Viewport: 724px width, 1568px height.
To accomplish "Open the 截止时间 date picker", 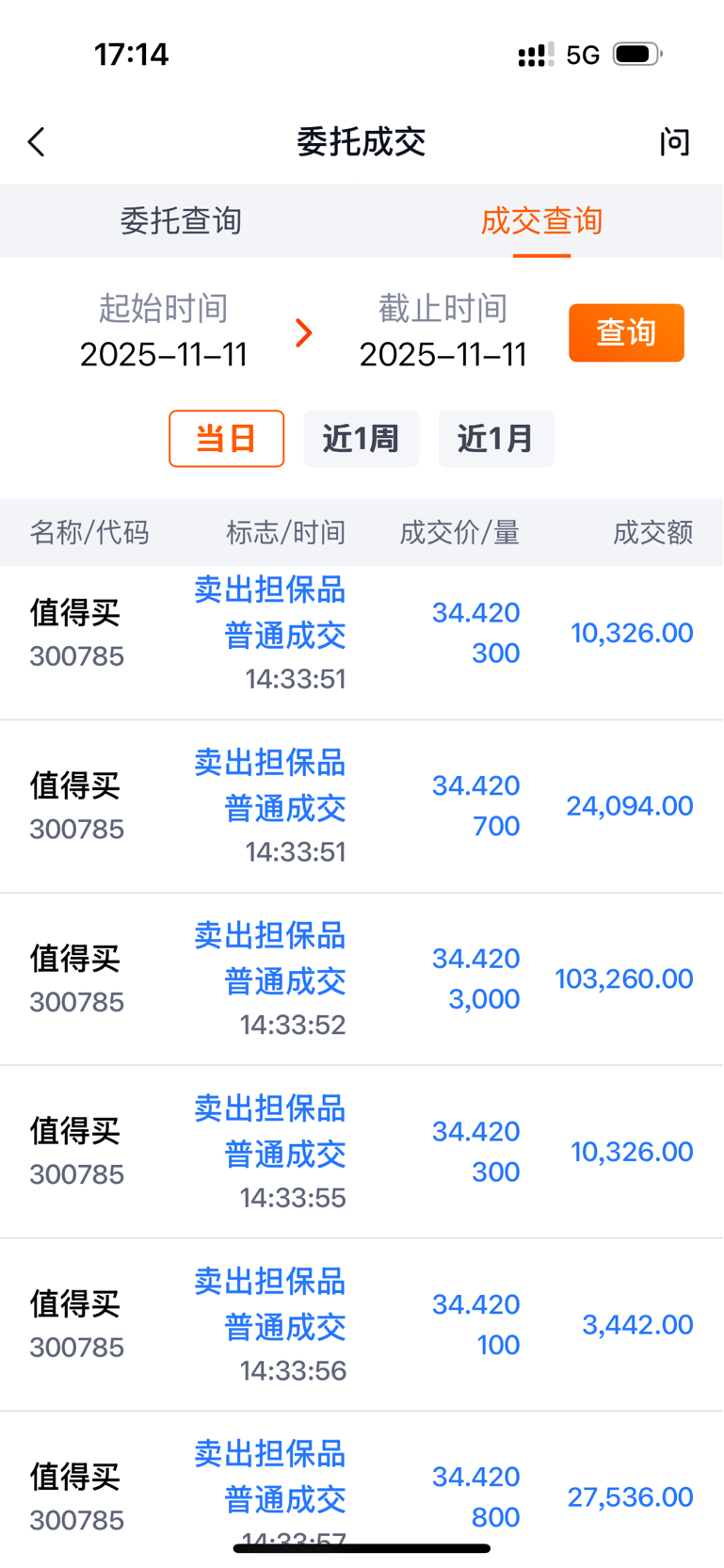I will pos(443,331).
